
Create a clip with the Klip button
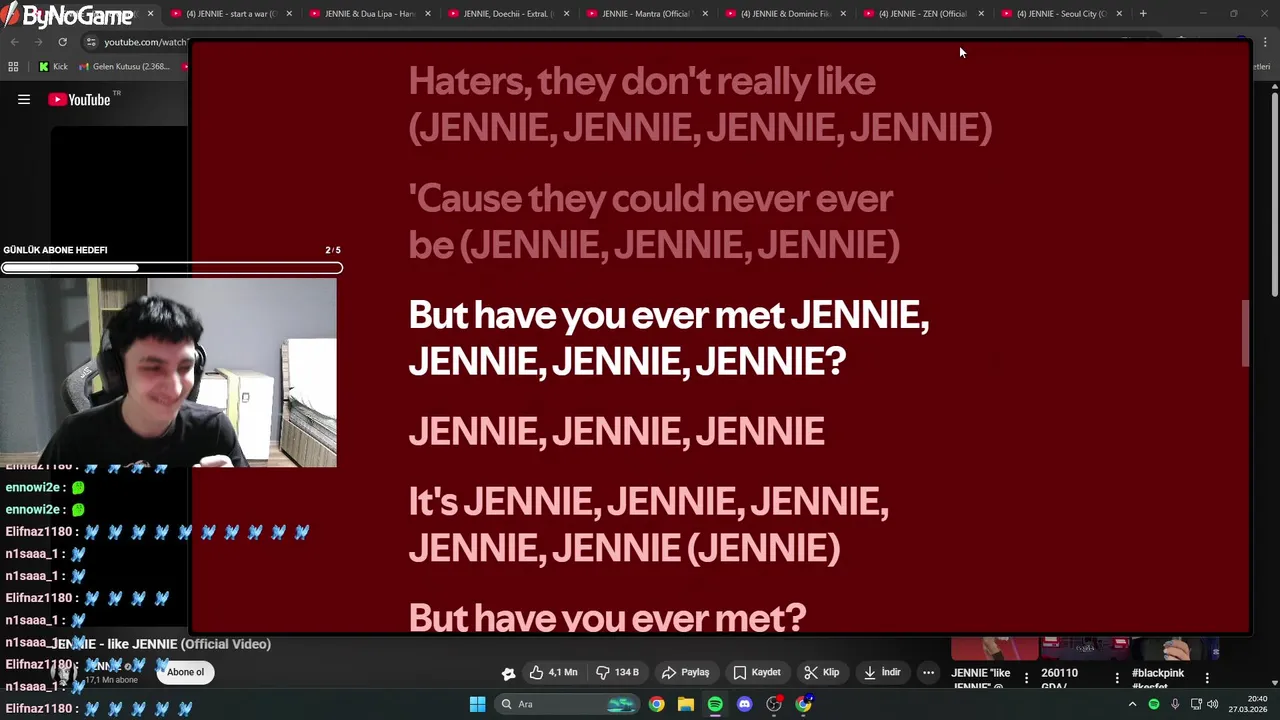point(822,672)
